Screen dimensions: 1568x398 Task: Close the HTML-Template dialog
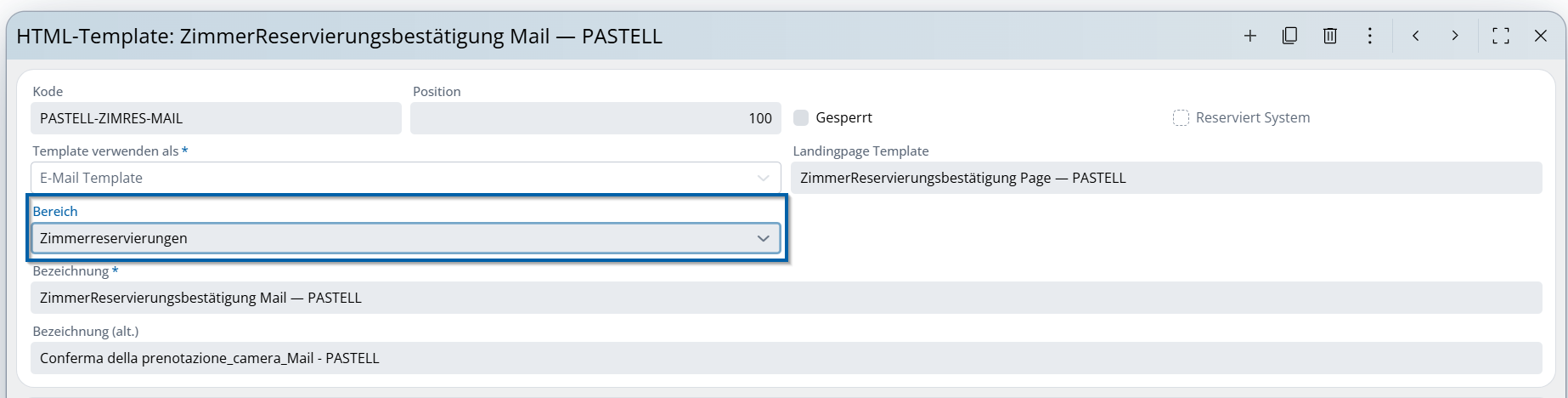(1541, 36)
